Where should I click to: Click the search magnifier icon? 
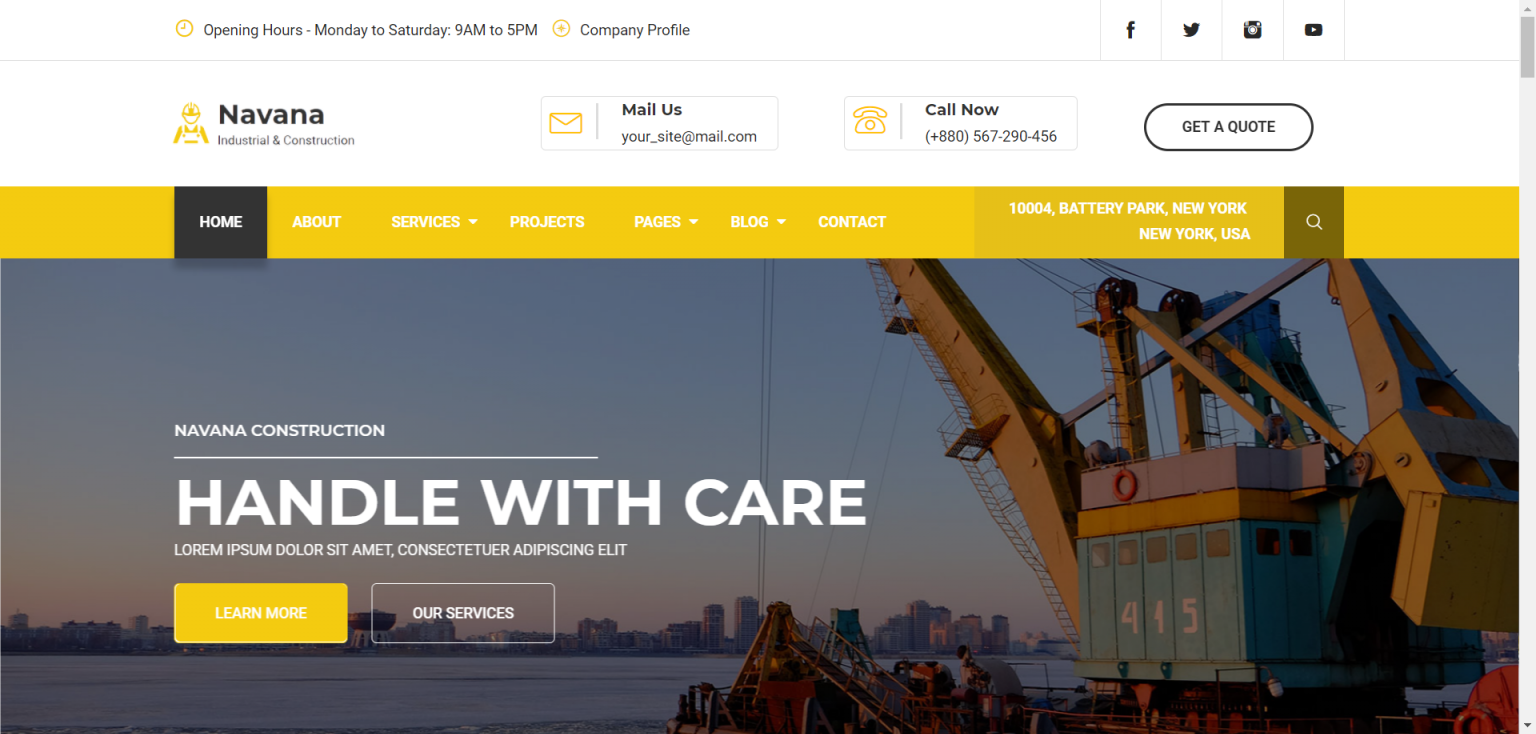1314,222
